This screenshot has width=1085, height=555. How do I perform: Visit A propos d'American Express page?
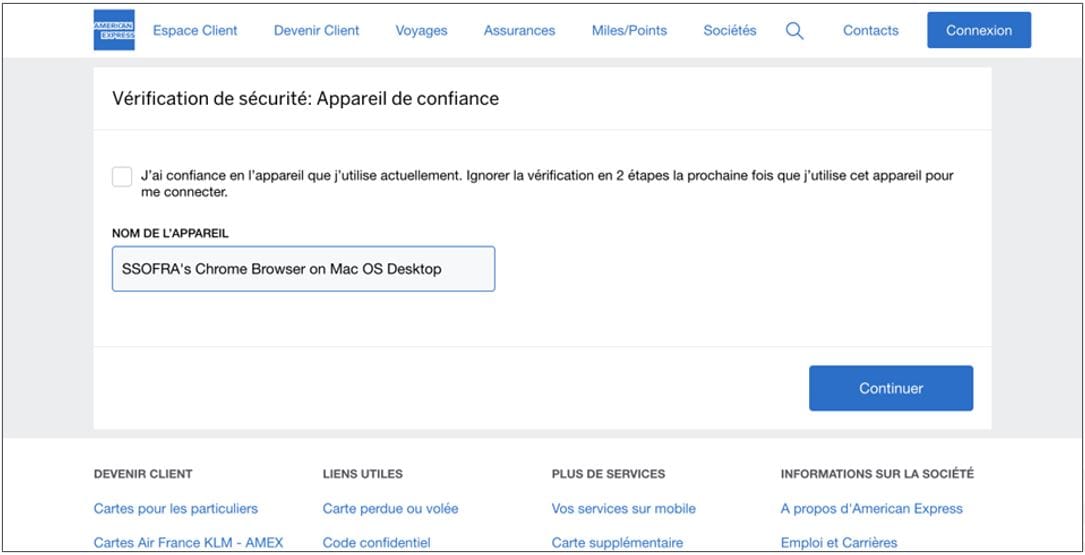(871, 508)
